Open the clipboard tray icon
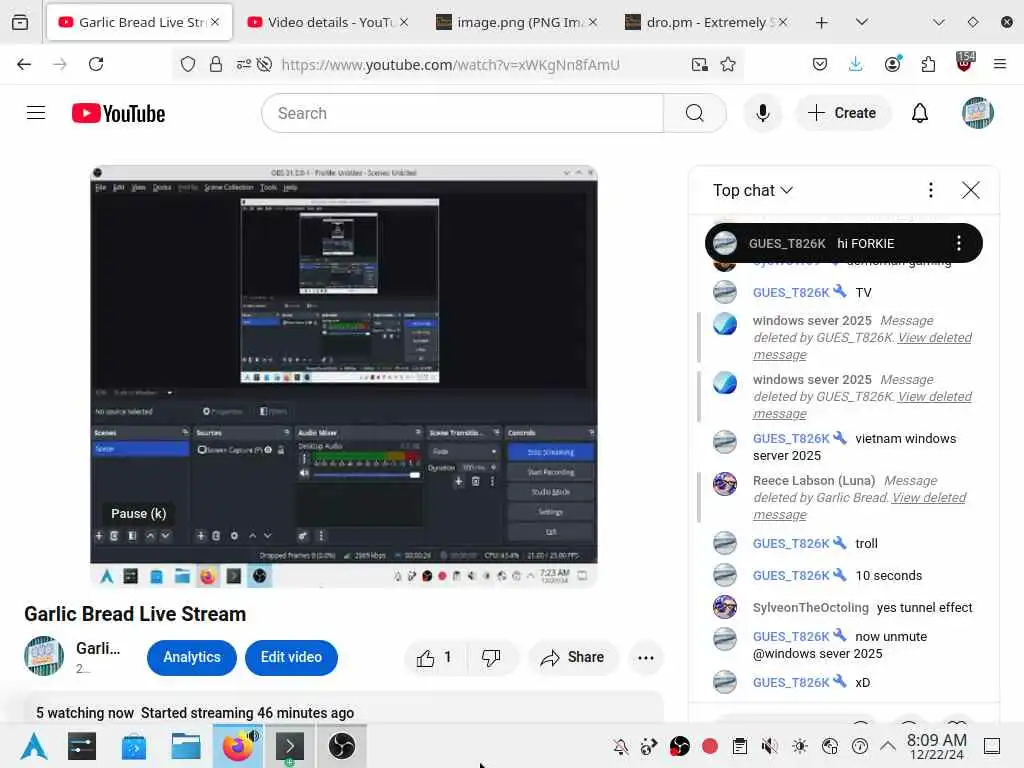Screen dimensions: 1024x768 [740, 746]
